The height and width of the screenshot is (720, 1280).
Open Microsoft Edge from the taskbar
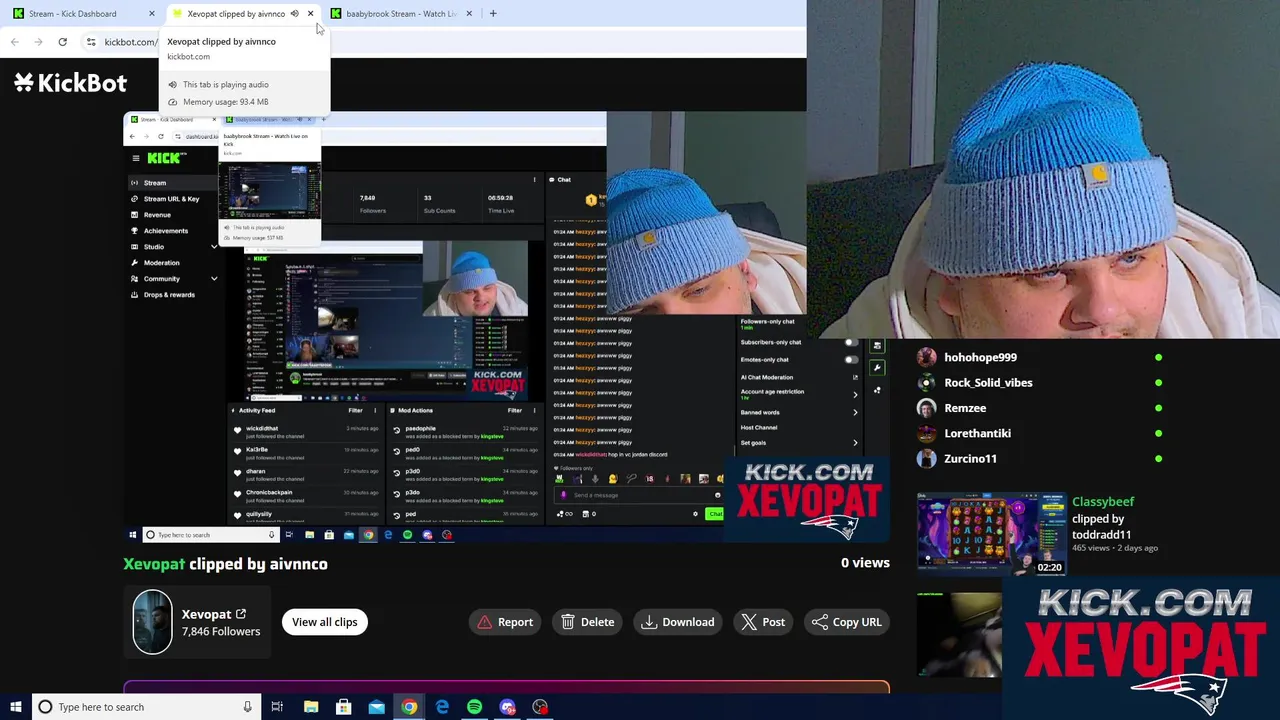pos(442,707)
